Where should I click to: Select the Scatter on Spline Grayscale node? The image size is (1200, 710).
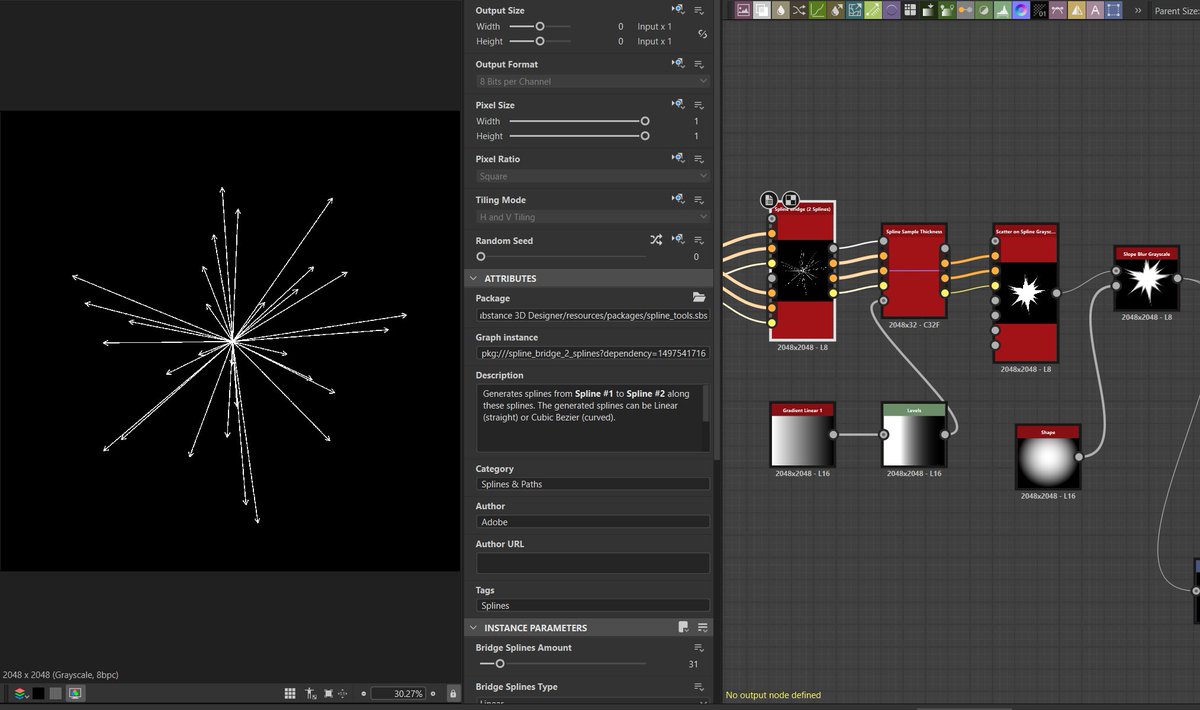click(x=1026, y=292)
